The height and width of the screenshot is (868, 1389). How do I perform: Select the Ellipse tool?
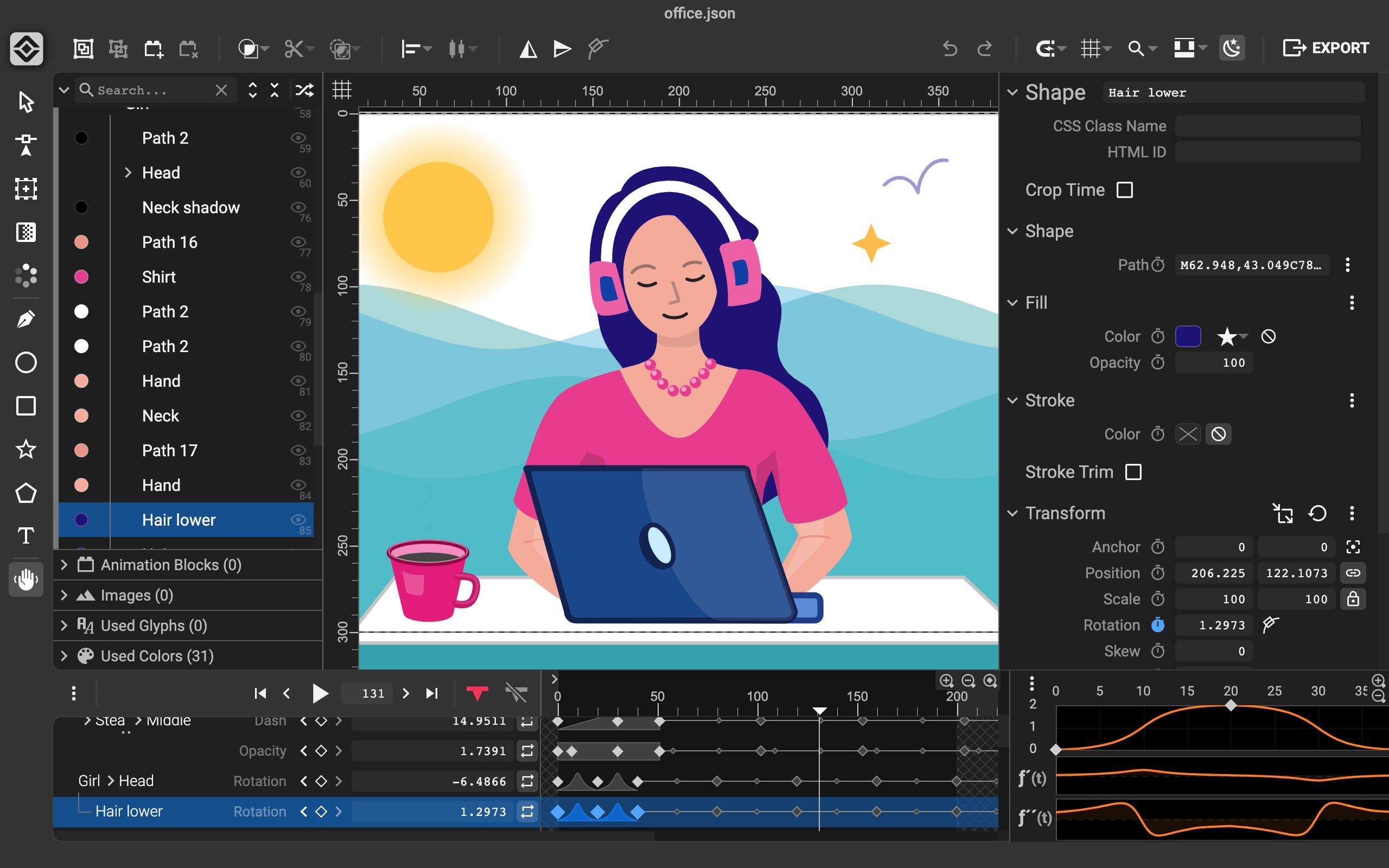click(26, 362)
